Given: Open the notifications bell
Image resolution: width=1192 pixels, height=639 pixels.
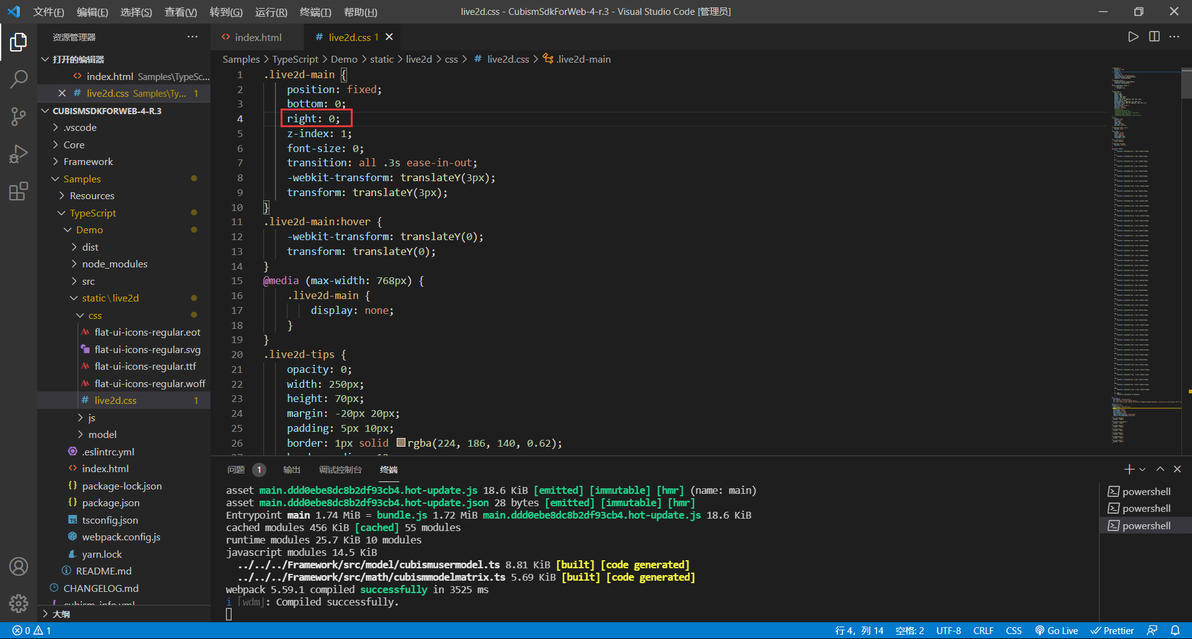Looking at the screenshot, I should (1175, 631).
